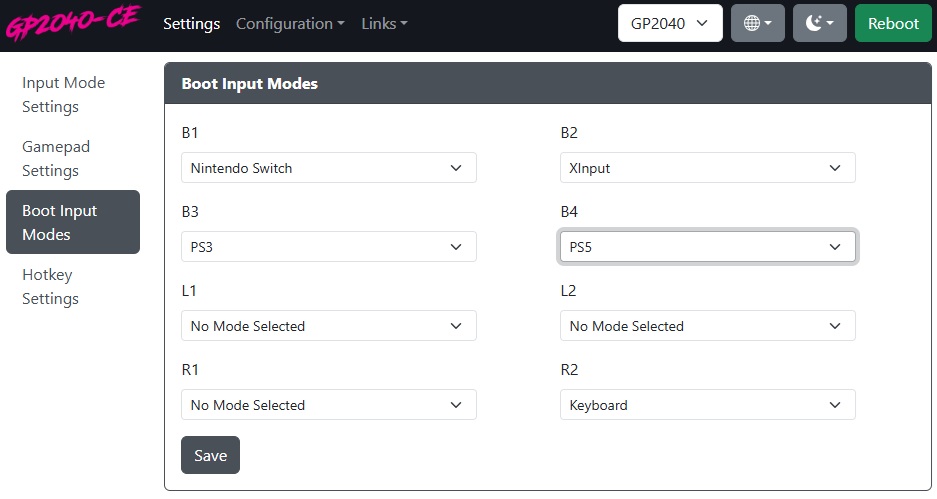Image resolution: width=937 pixels, height=499 pixels.
Task: Switch to Input Mode Settings
Action: coord(63,95)
